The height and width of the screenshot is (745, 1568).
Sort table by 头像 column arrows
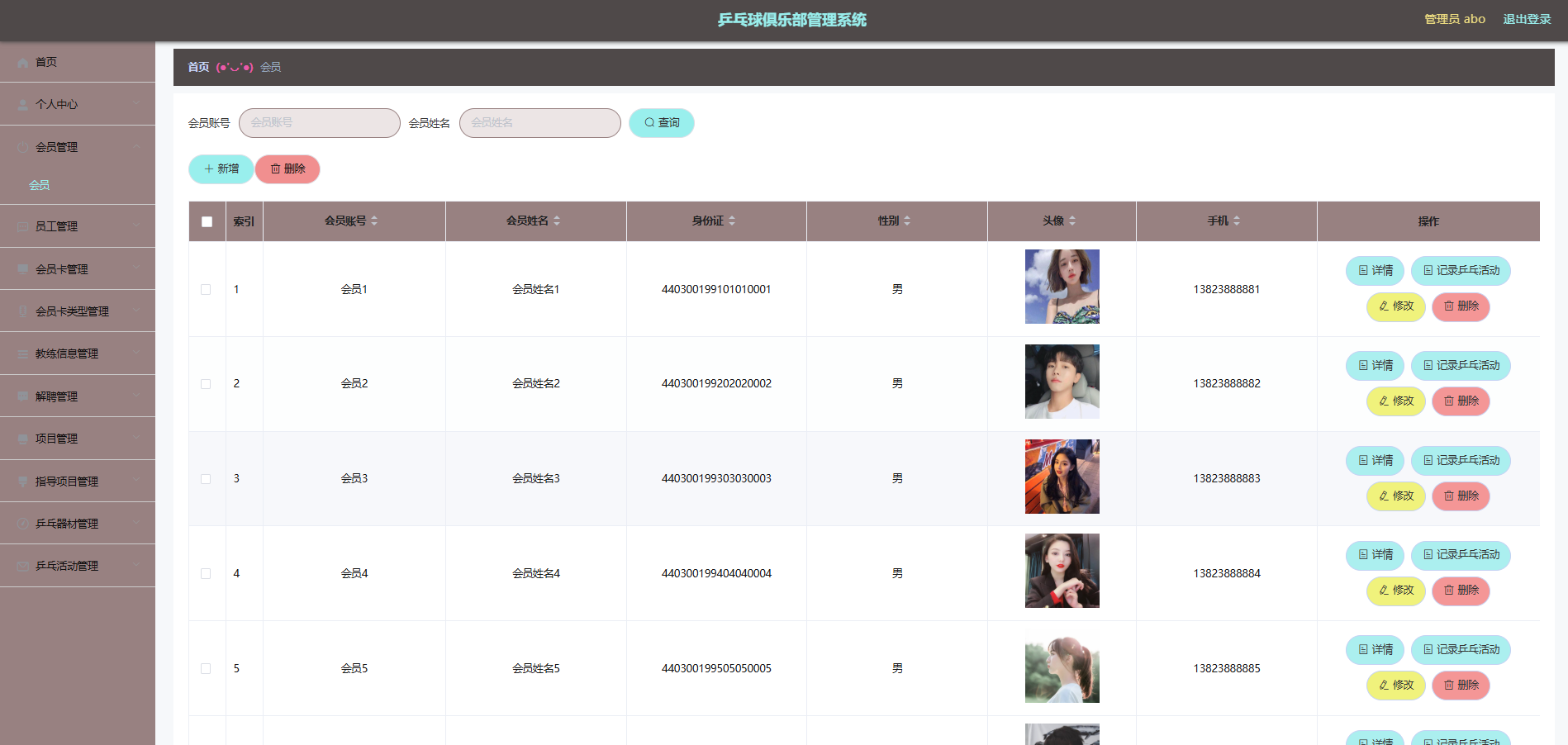tap(1072, 221)
